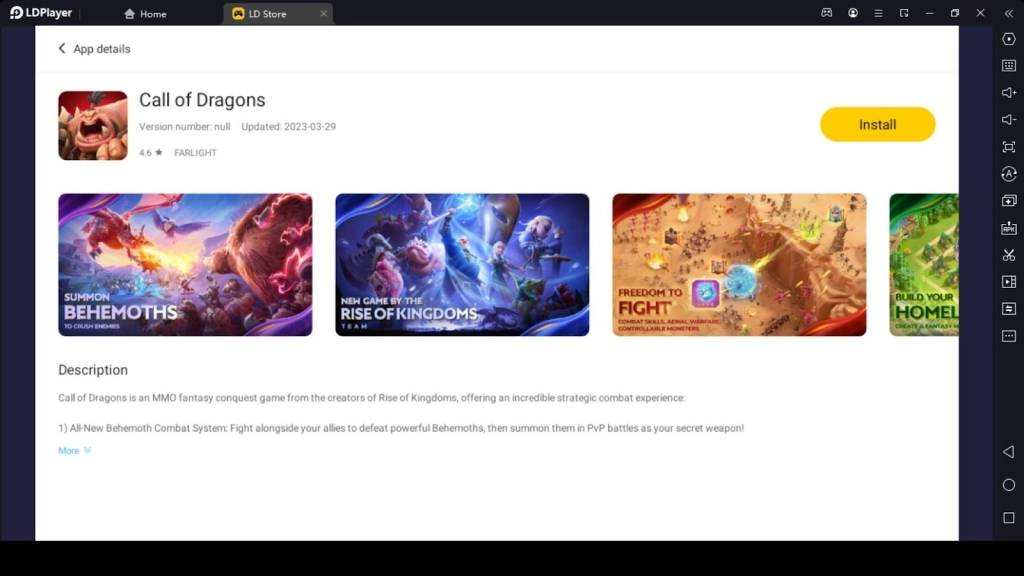Install APK icon in sidebar
1024x576 pixels.
click(x=1008, y=228)
